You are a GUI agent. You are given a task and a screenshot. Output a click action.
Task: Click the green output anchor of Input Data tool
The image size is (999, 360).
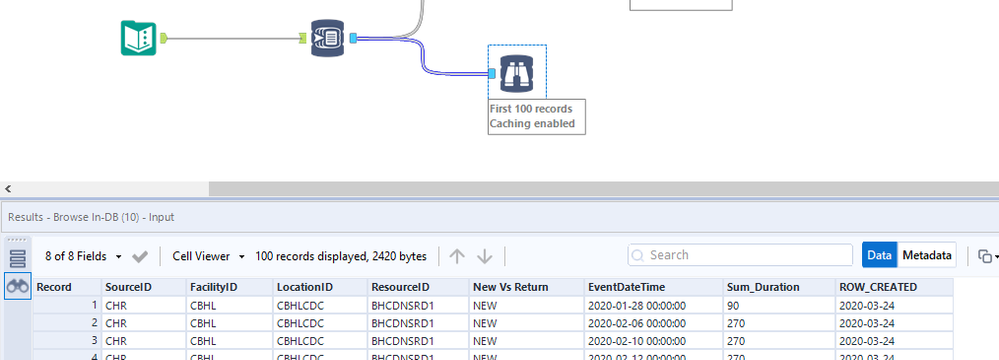164,38
